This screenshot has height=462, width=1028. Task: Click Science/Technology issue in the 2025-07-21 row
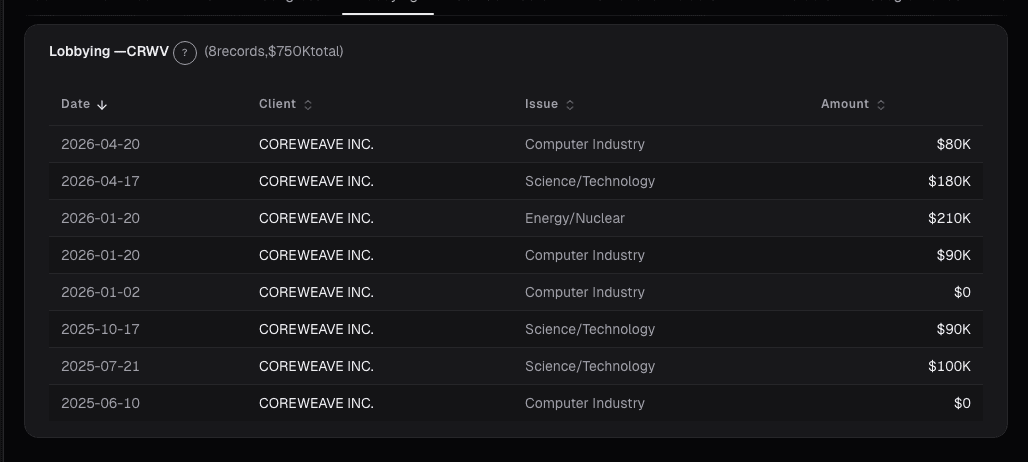[x=590, y=366]
